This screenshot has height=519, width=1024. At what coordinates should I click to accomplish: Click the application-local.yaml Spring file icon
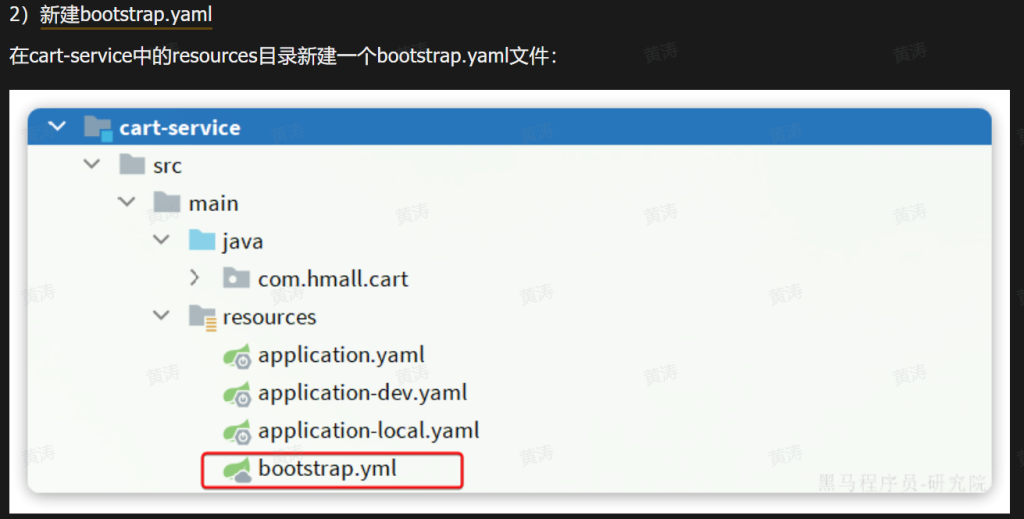237,431
